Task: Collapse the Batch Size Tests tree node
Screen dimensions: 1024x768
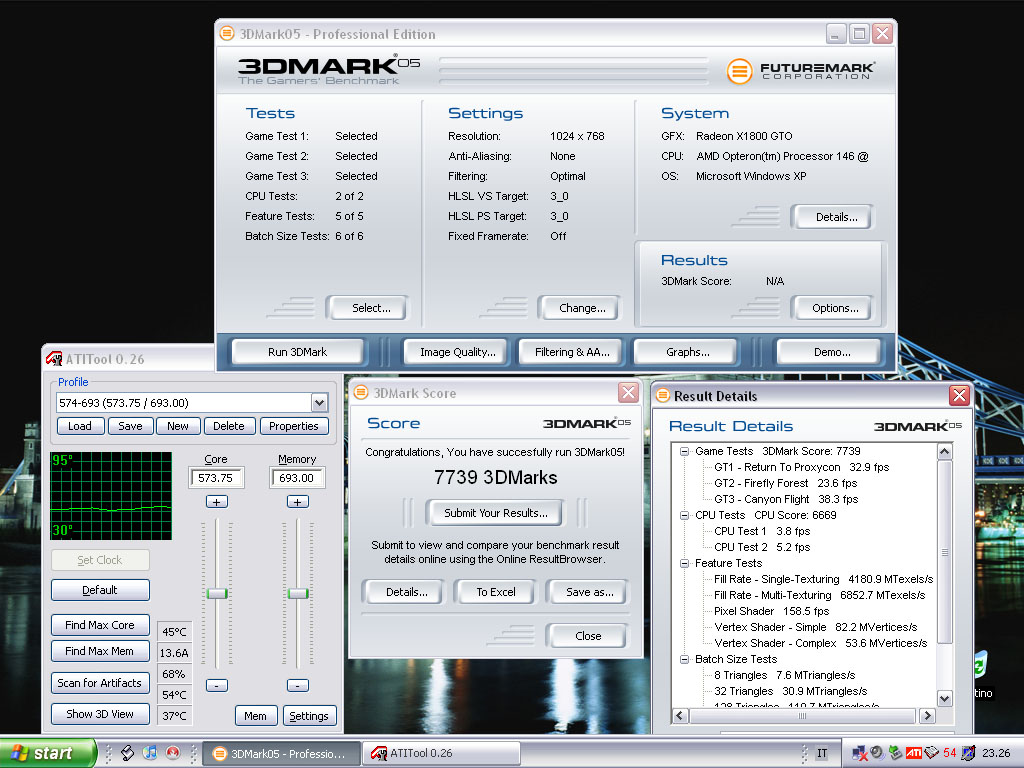Action: [684, 659]
